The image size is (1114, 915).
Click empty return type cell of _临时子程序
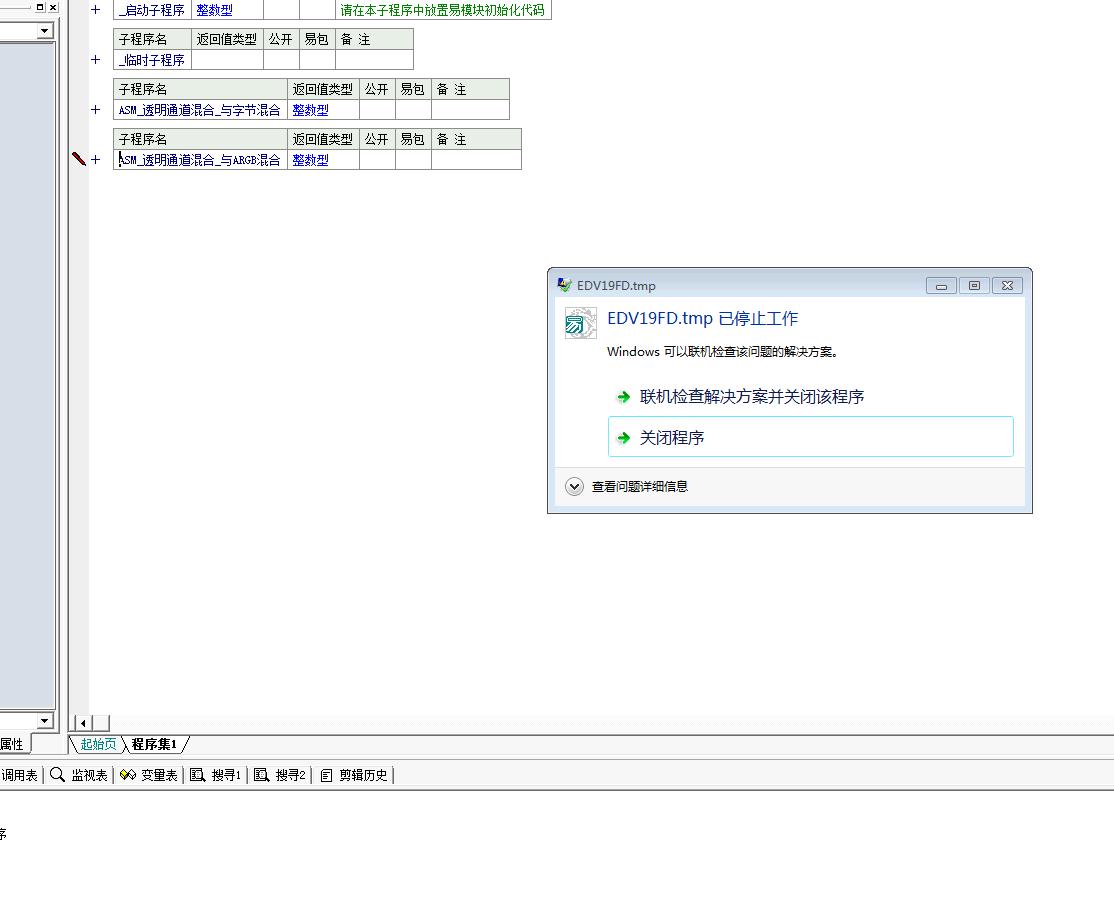227,60
